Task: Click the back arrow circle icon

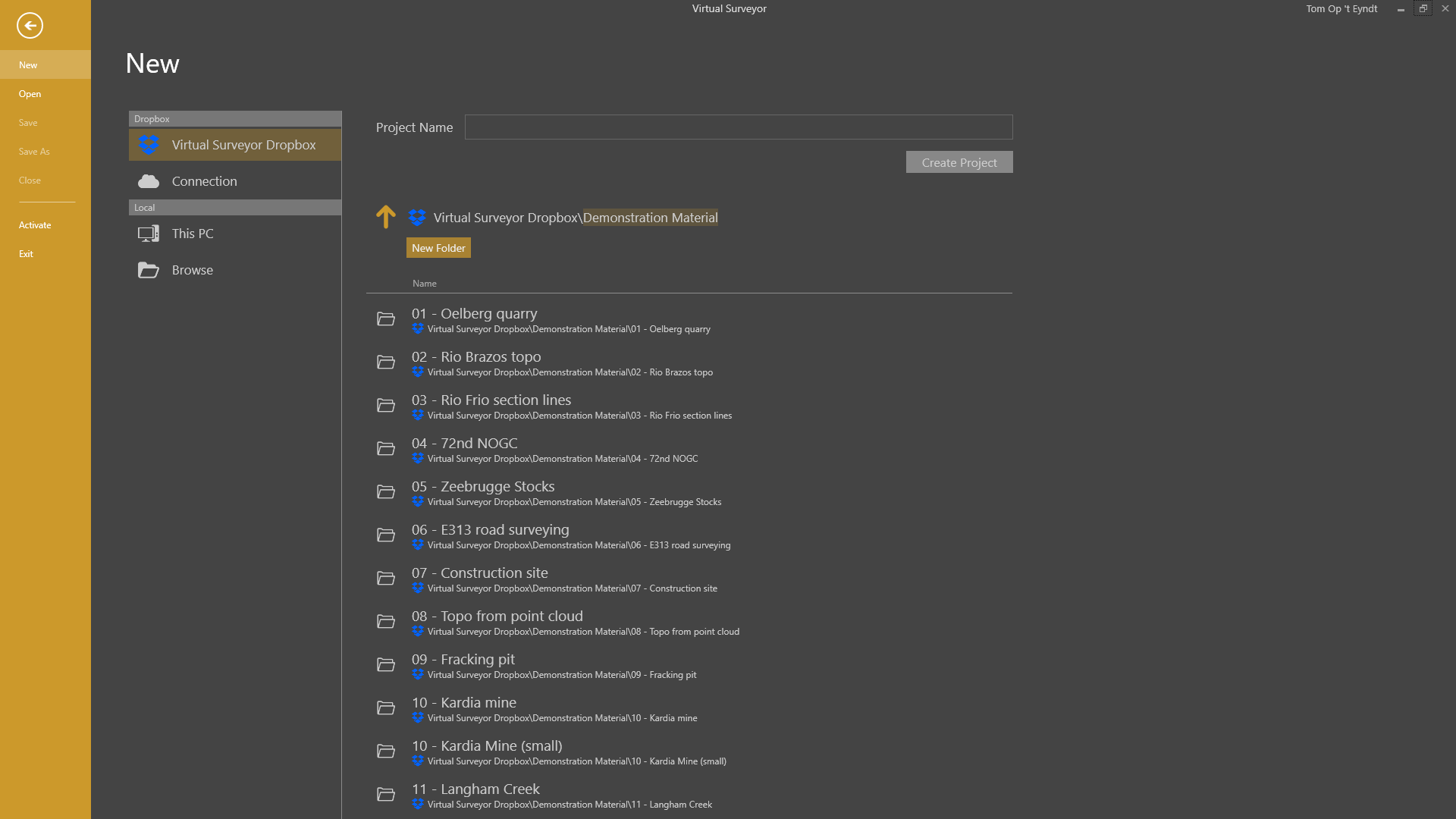Action: (30, 25)
